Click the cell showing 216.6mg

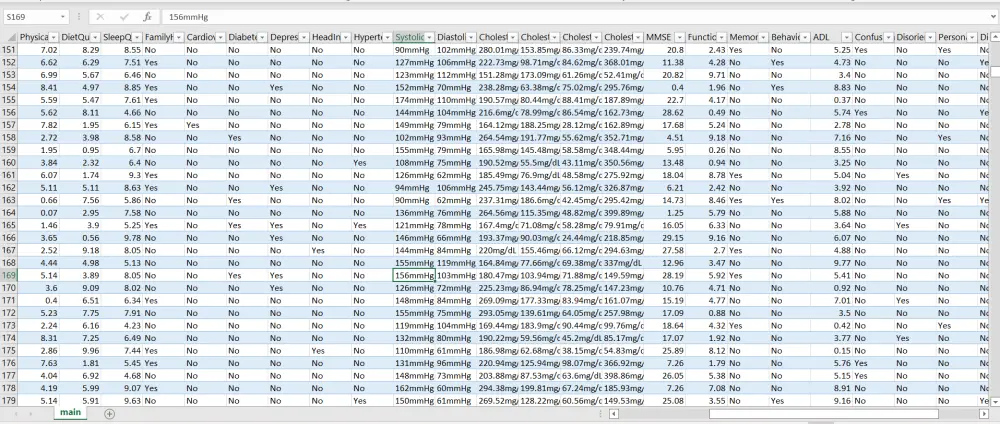tap(497, 112)
